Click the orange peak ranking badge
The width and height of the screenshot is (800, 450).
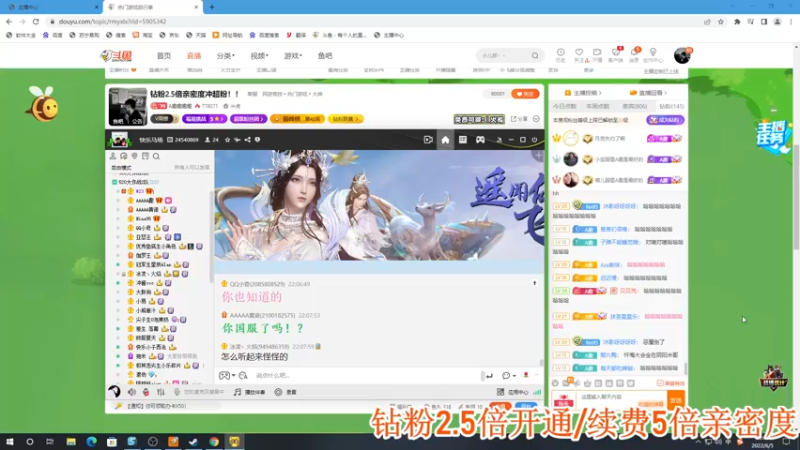click(298, 119)
